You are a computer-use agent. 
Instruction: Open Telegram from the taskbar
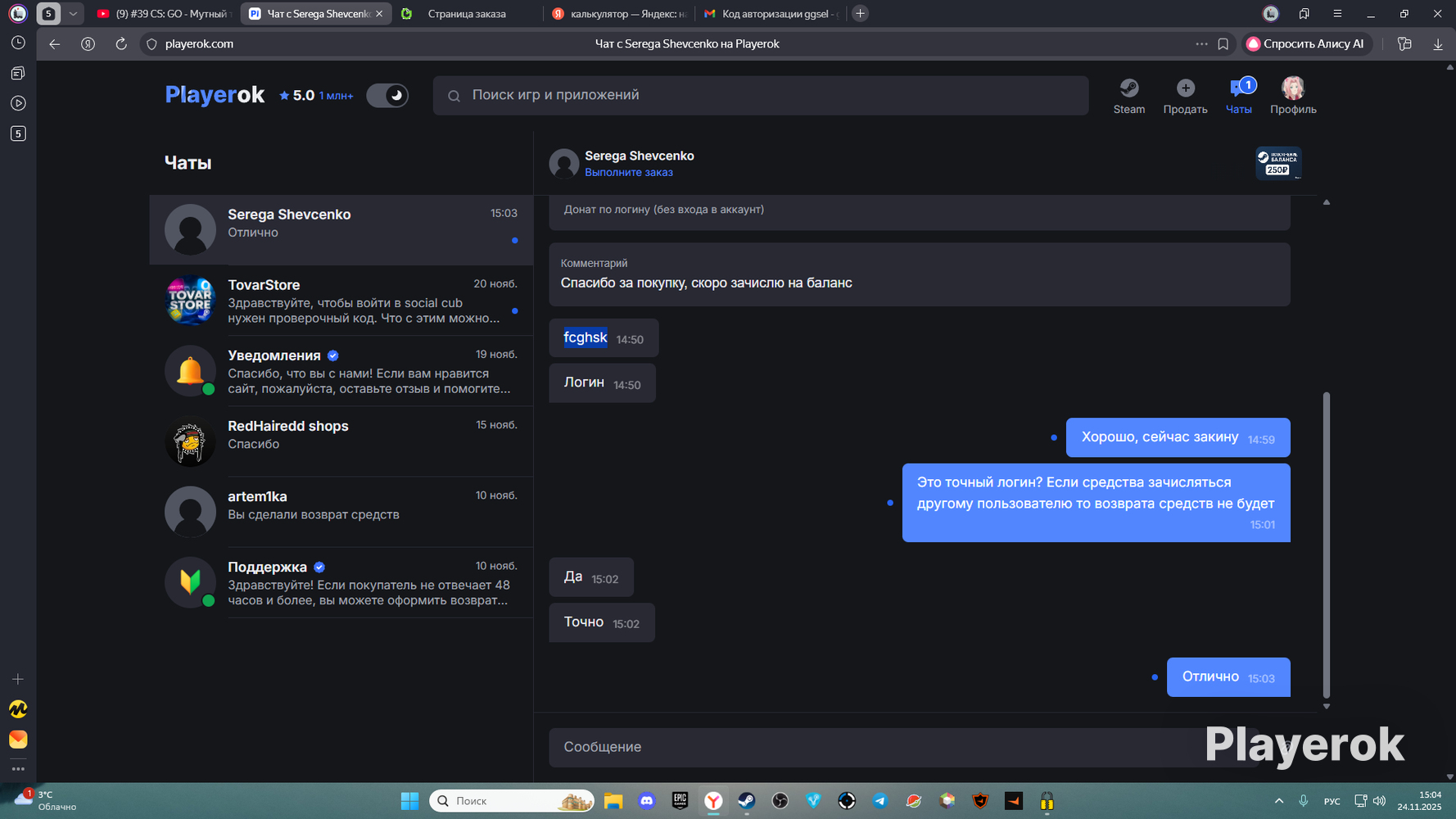(x=880, y=801)
